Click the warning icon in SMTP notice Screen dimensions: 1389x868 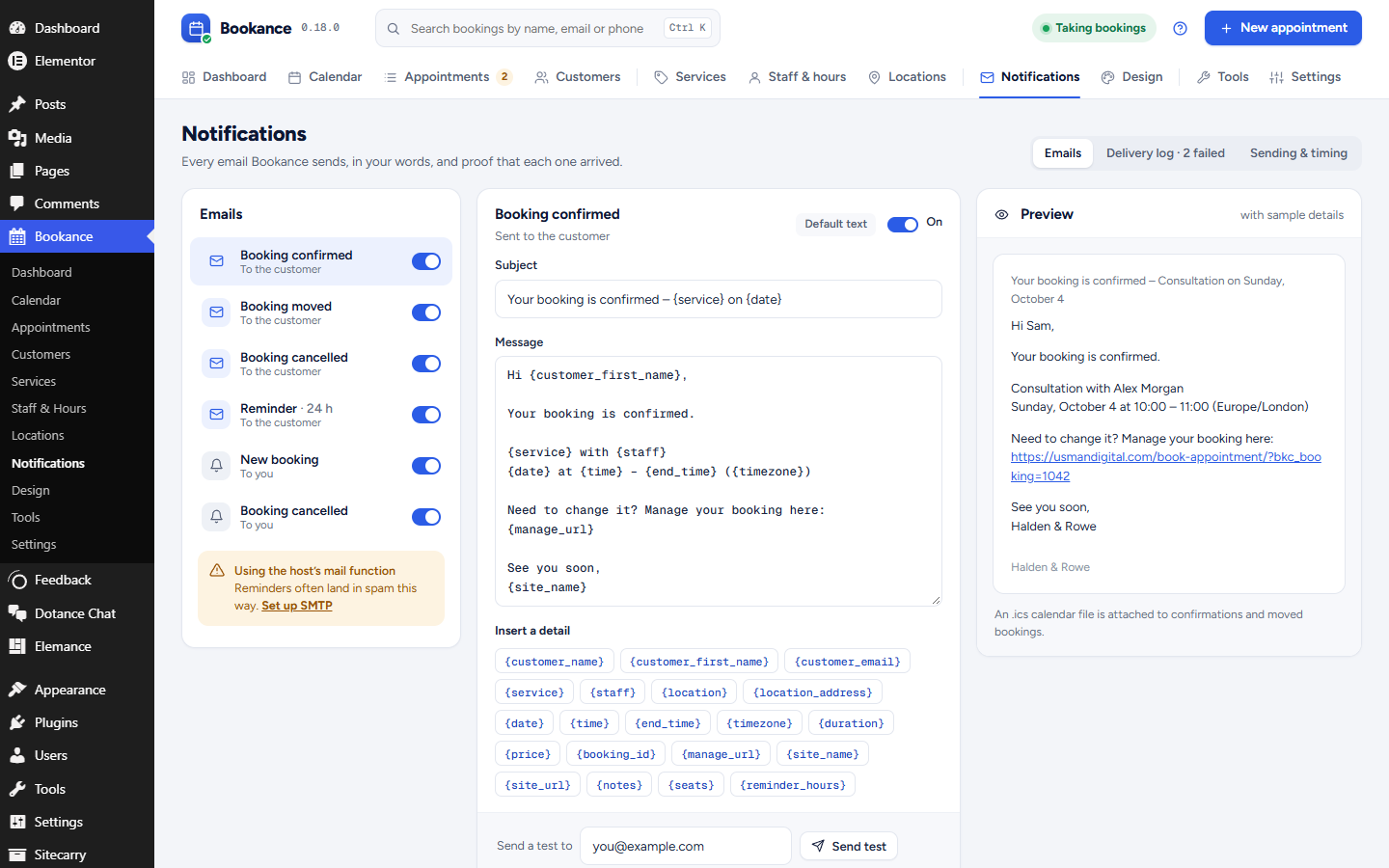pyautogui.click(x=217, y=571)
